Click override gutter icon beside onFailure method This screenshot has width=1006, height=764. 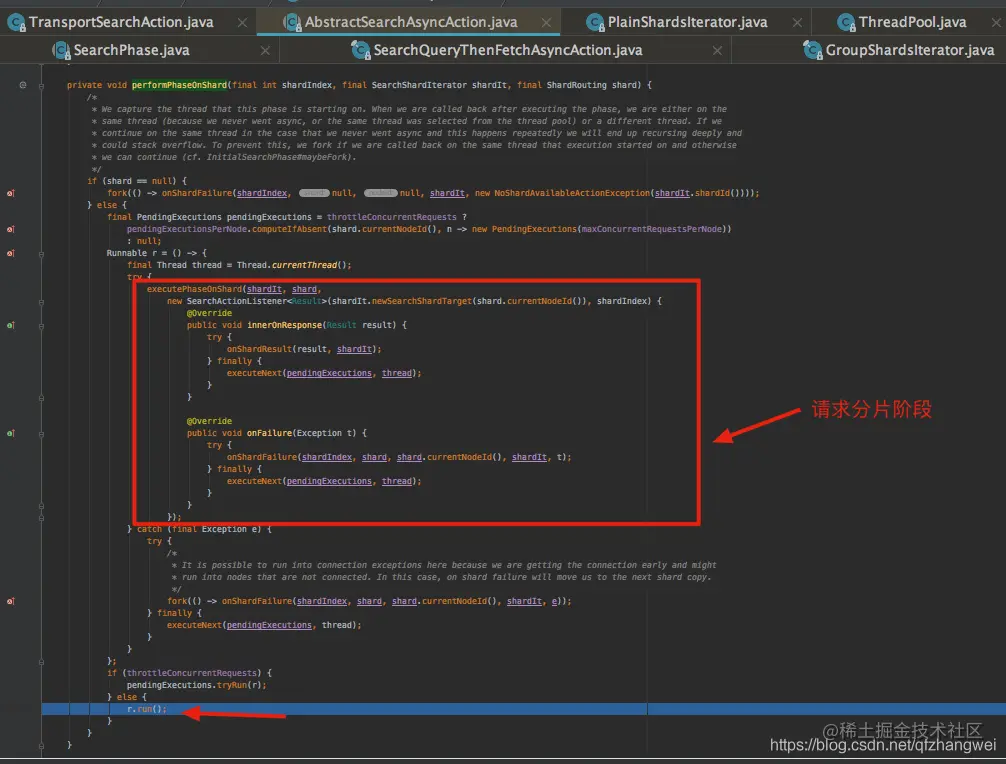point(11,434)
